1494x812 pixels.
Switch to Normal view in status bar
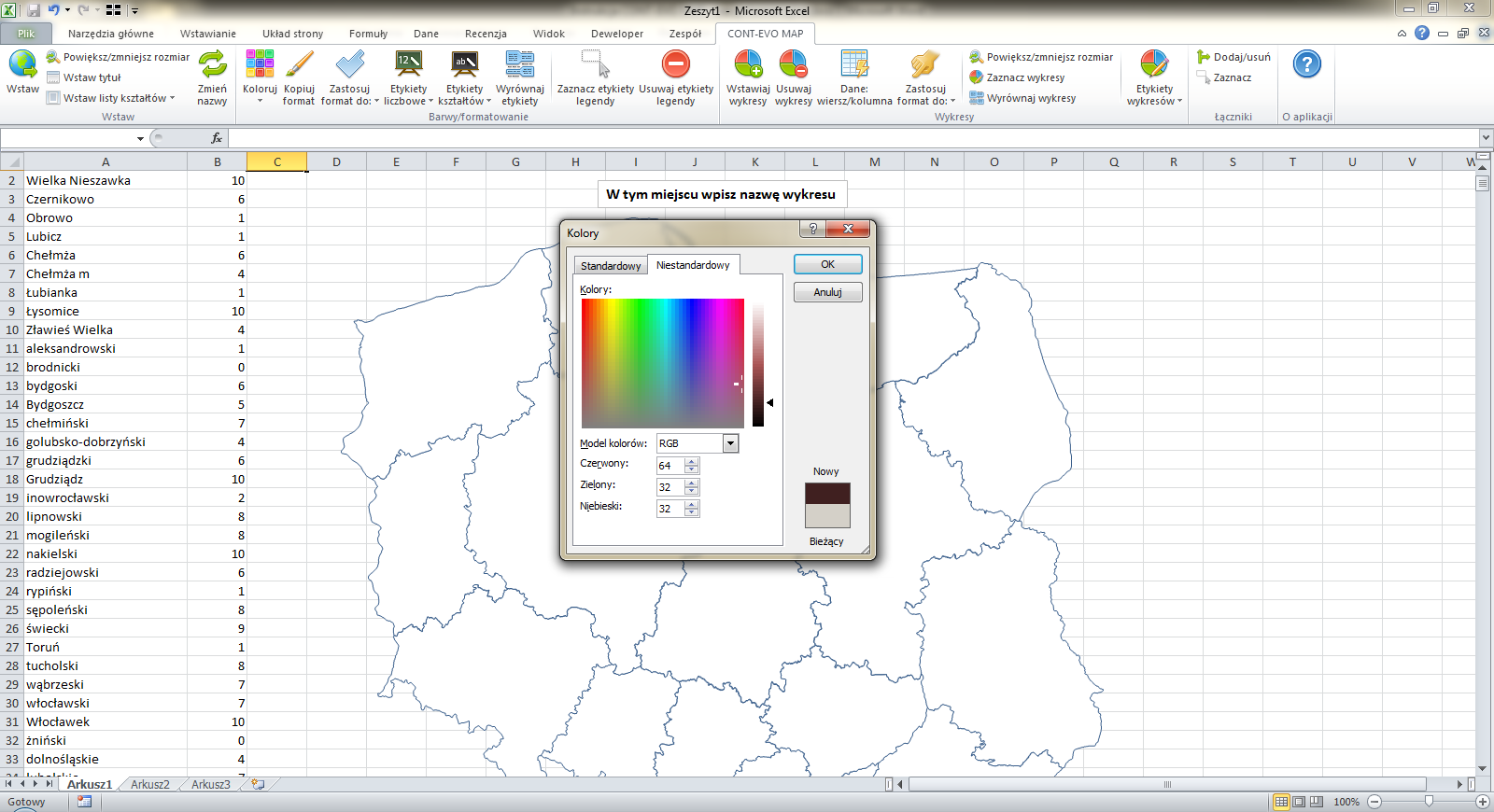tap(1282, 802)
